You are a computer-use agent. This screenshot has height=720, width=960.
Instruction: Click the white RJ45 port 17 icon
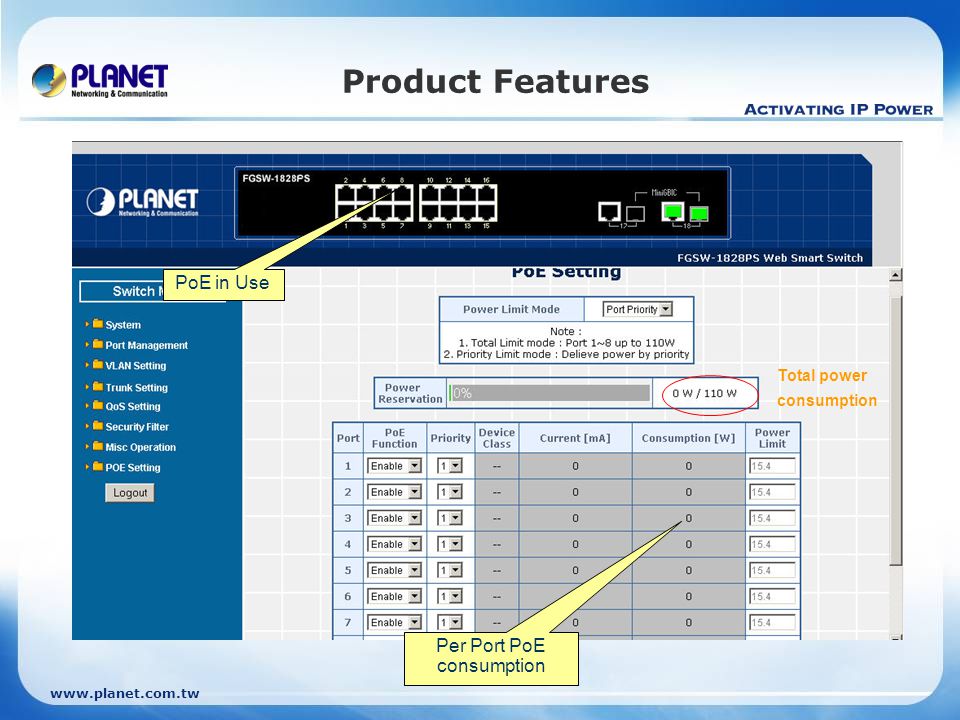tap(609, 212)
